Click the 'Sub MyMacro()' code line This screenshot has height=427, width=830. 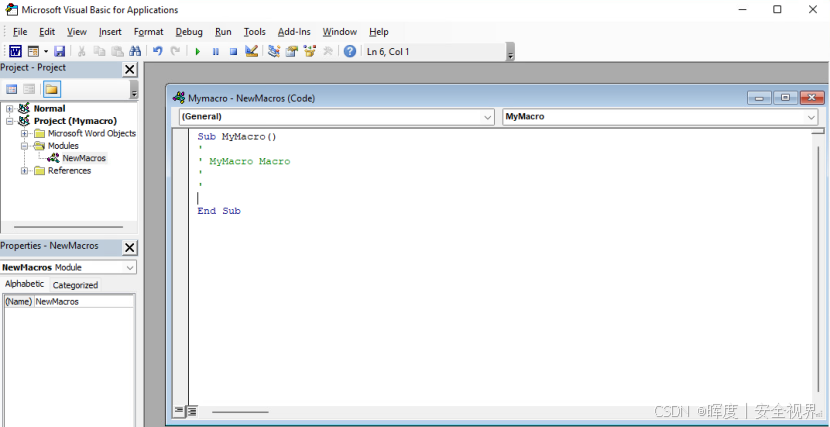(237, 137)
